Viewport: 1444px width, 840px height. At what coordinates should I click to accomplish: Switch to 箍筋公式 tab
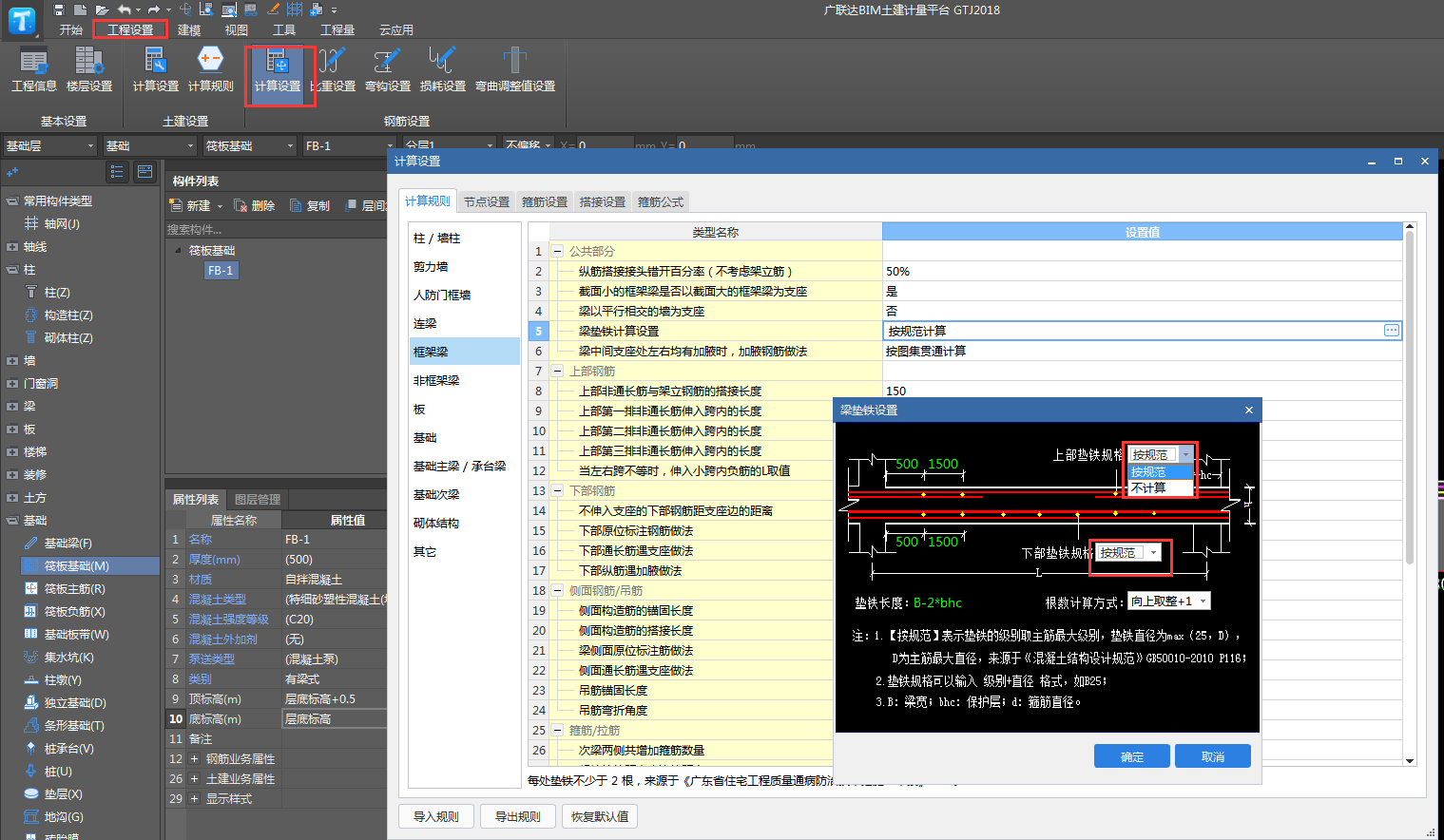coord(661,201)
